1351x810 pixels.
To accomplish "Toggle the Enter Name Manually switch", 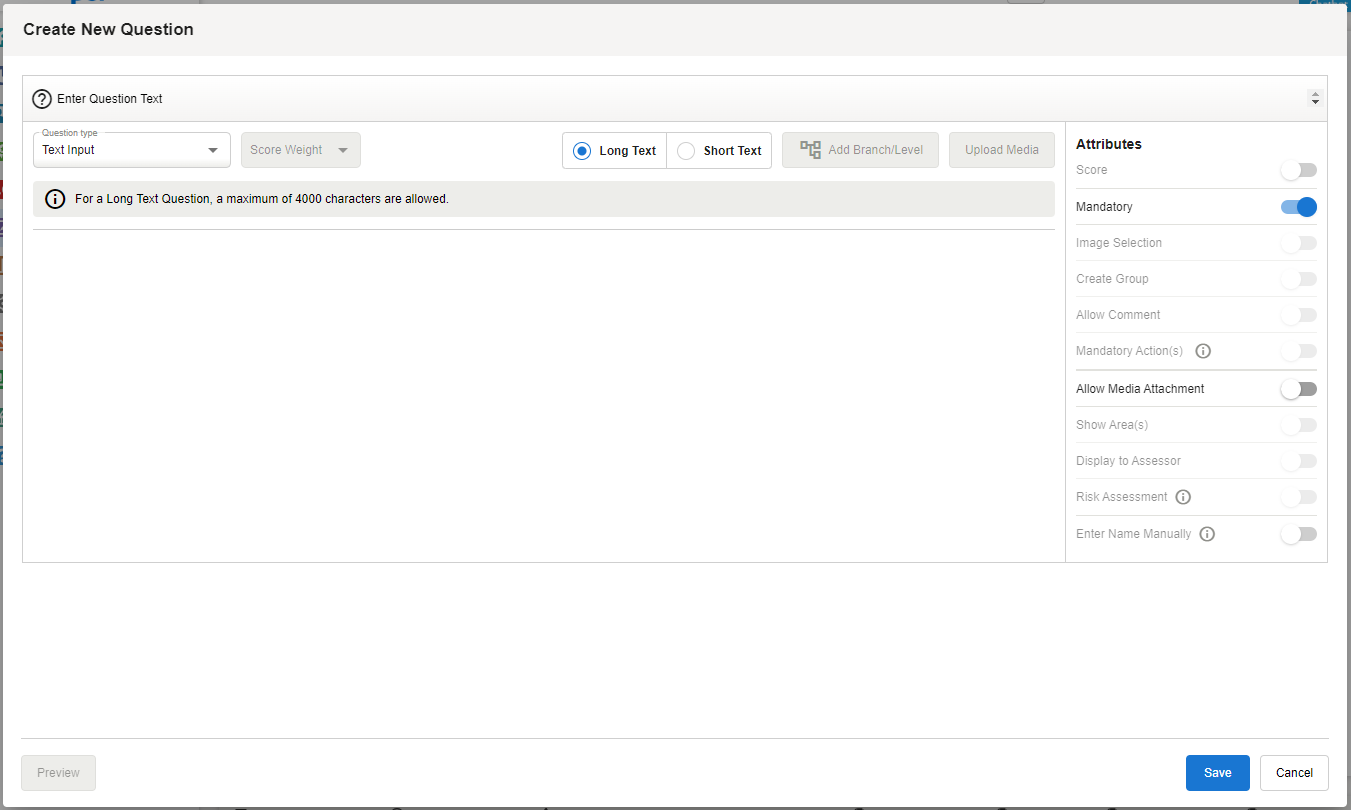I will click(x=1299, y=534).
